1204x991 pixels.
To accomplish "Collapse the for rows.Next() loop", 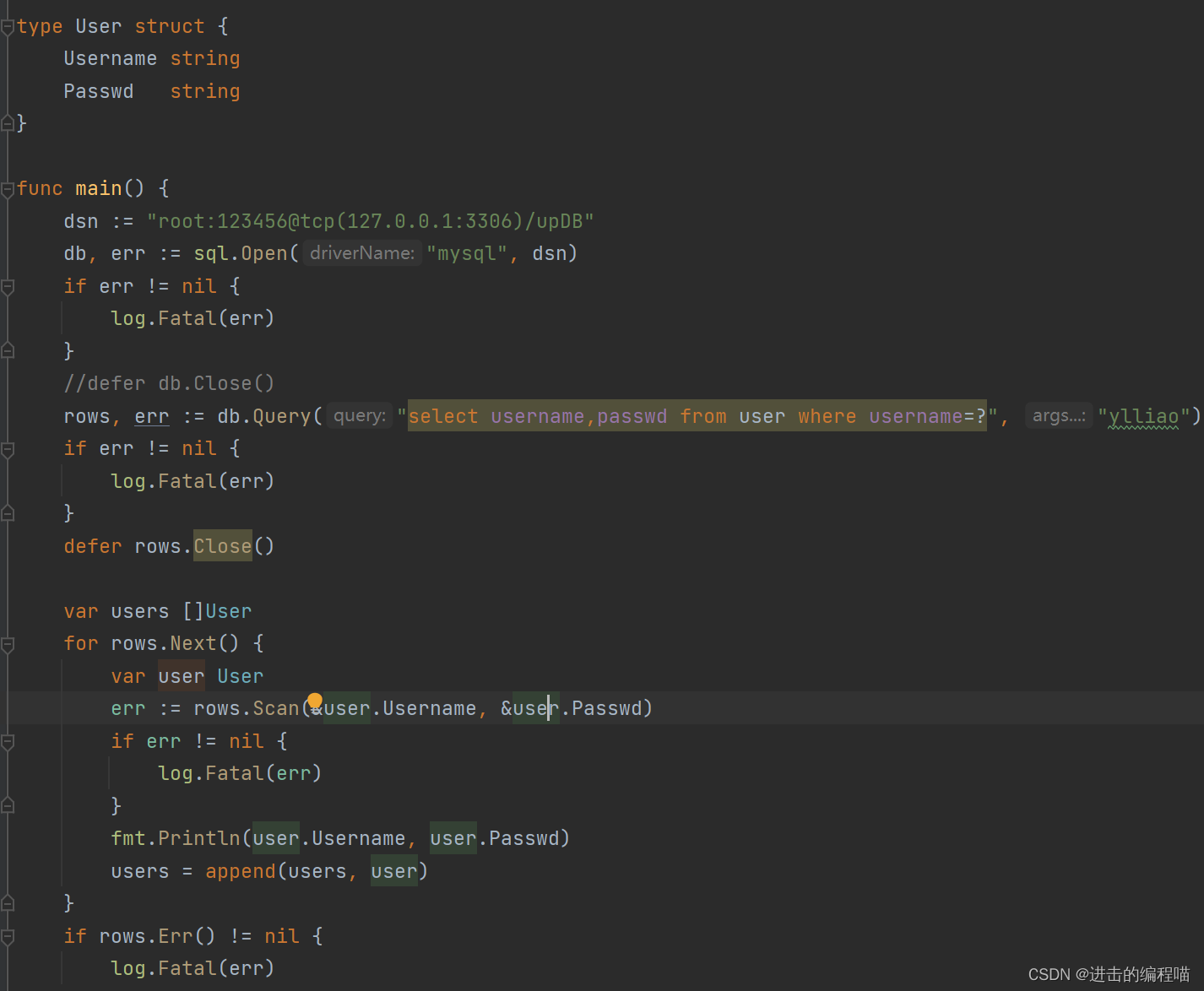I will click(8, 644).
